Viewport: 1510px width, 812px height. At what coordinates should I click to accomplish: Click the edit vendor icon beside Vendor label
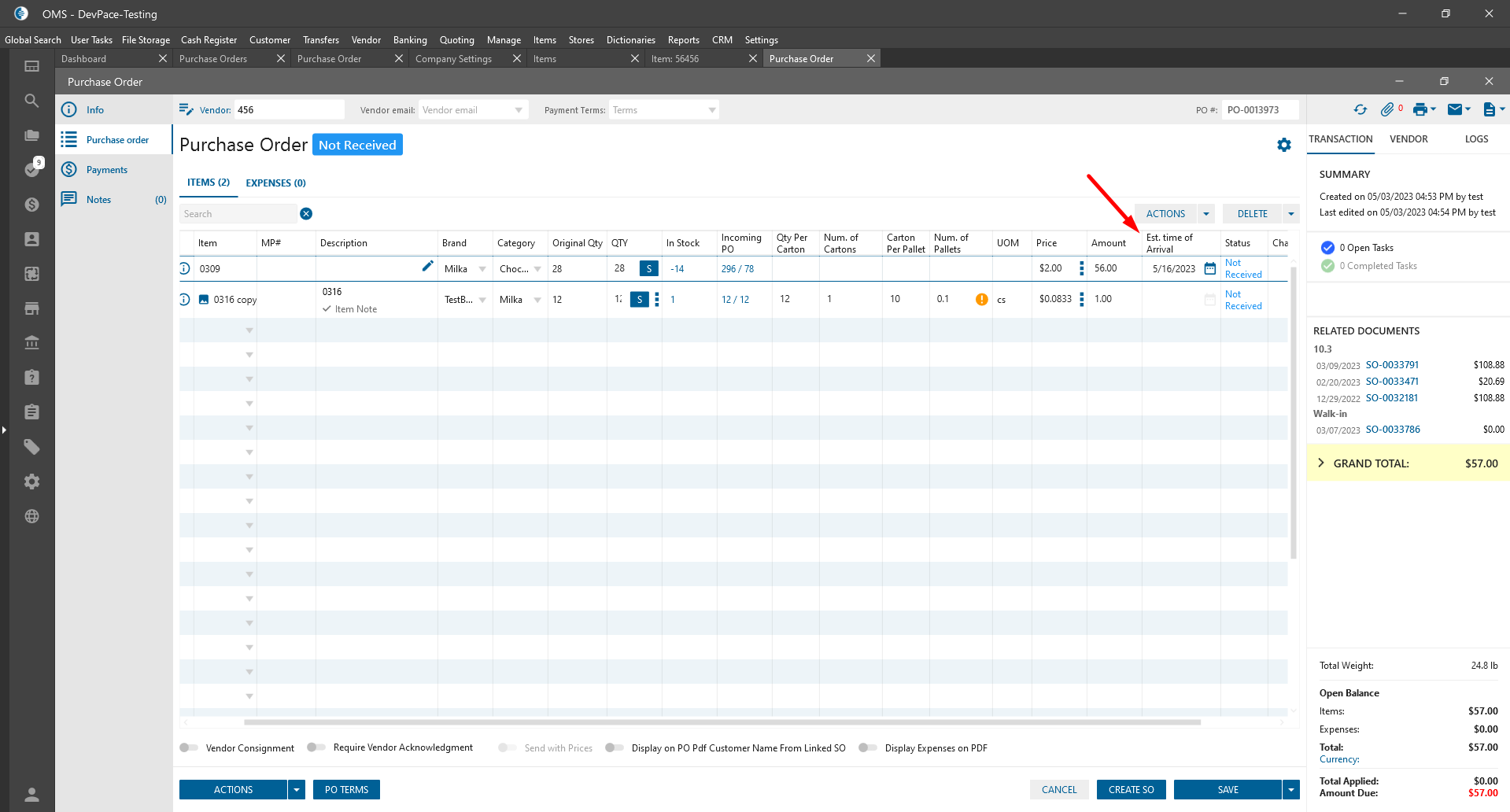(186, 110)
